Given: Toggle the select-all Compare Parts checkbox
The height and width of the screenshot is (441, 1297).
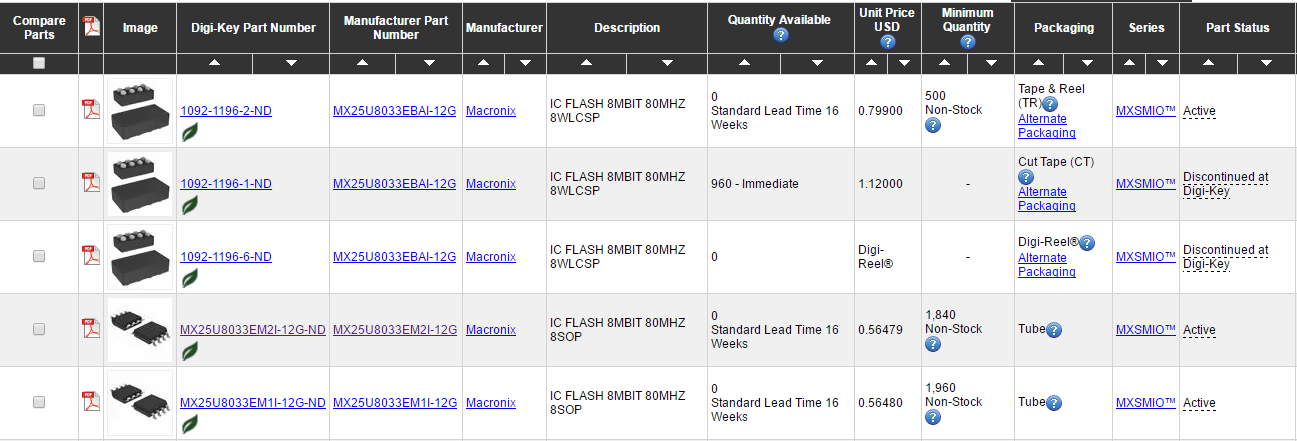Looking at the screenshot, I should point(39,63).
